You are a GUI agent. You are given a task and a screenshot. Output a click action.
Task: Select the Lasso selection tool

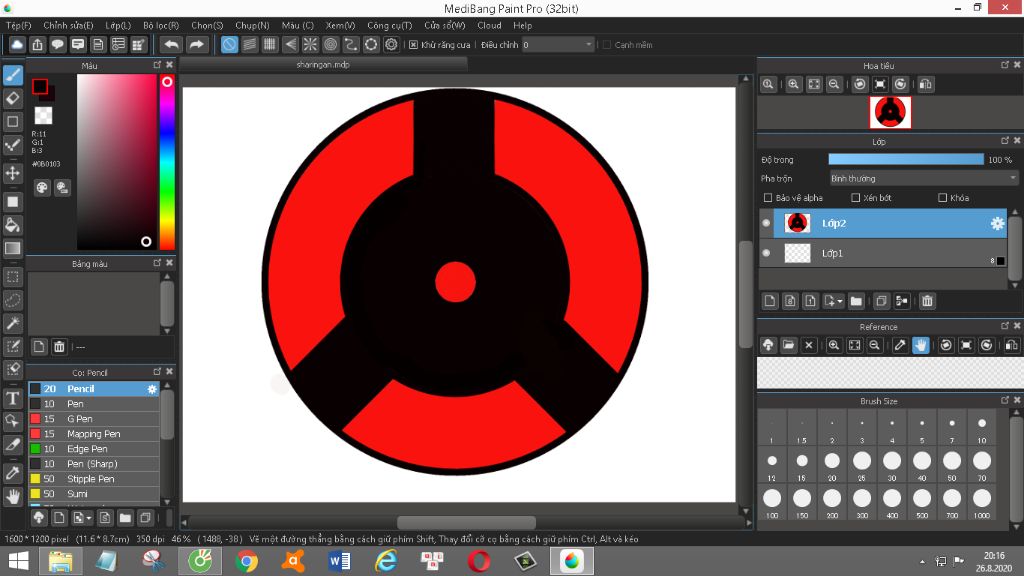tap(12, 300)
